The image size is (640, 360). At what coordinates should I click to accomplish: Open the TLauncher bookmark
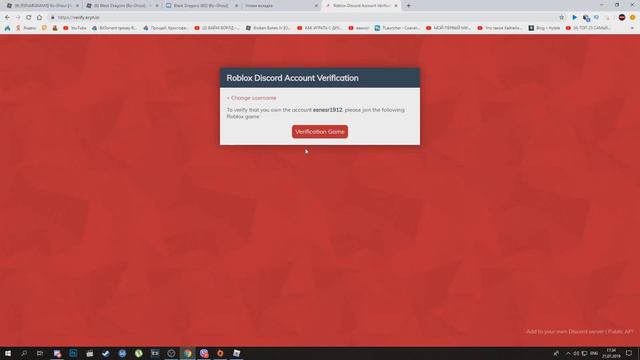pyautogui.click(x=397, y=28)
